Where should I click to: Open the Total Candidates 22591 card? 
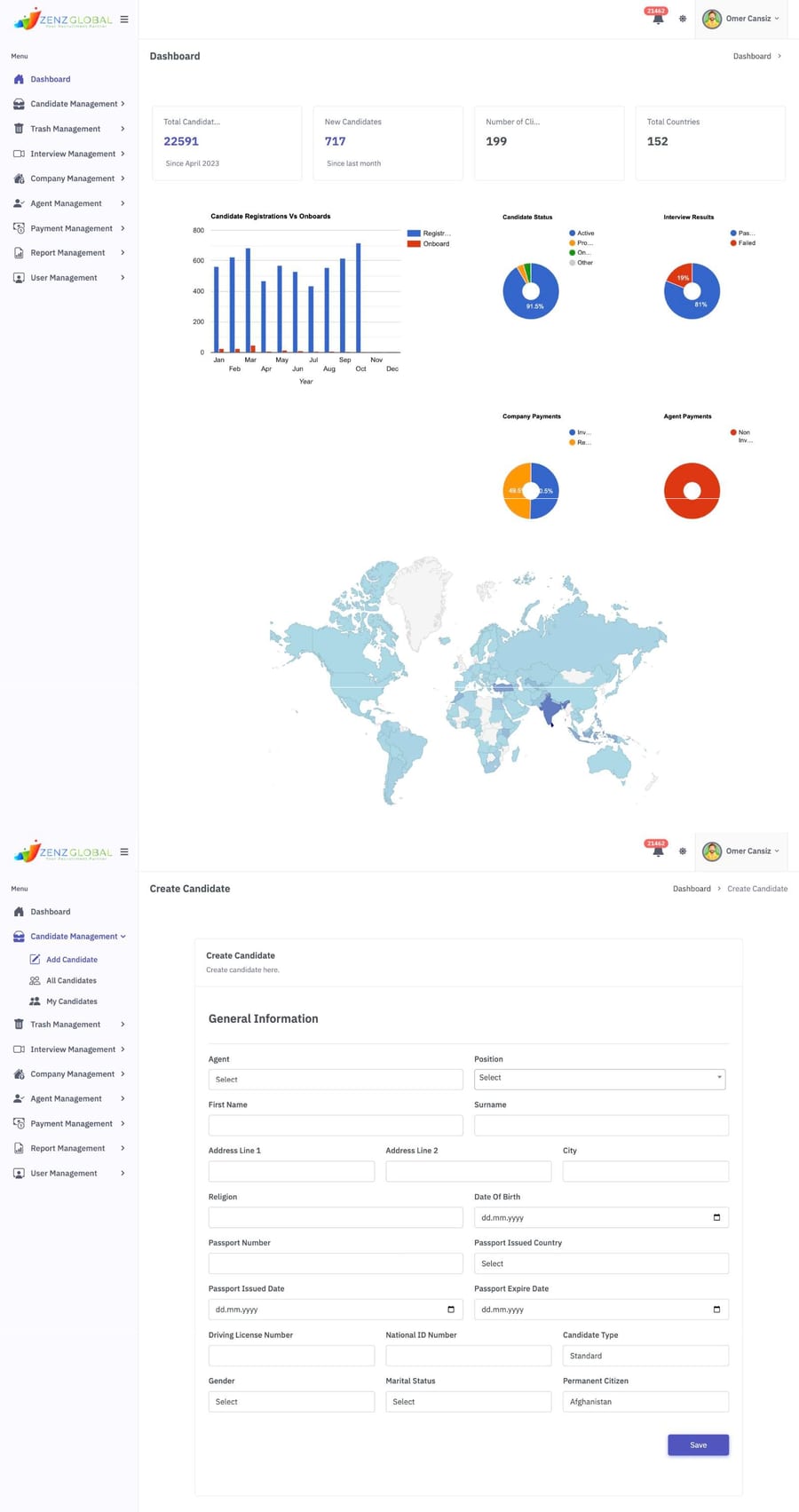click(x=227, y=144)
